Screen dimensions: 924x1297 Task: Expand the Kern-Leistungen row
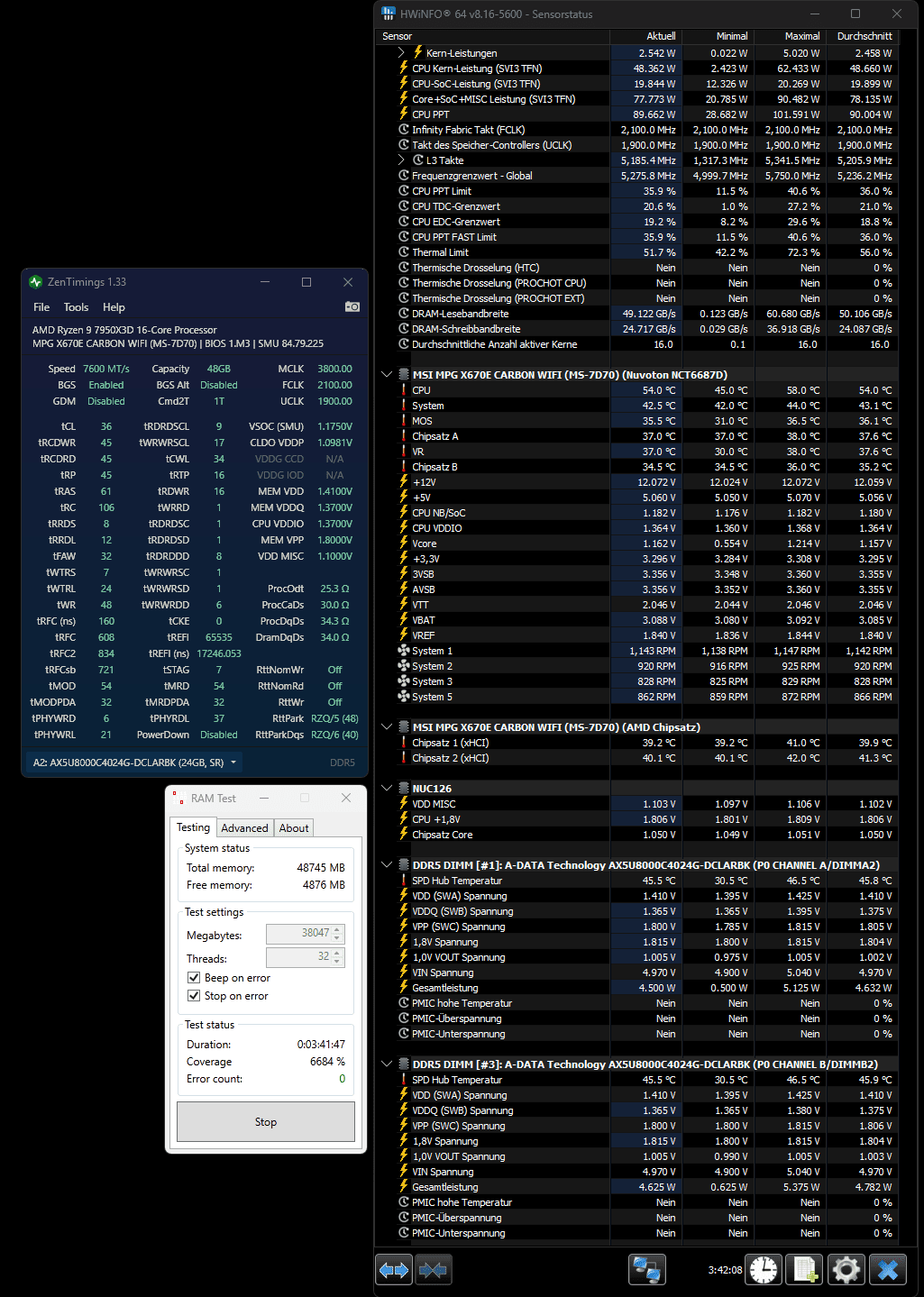point(401,53)
